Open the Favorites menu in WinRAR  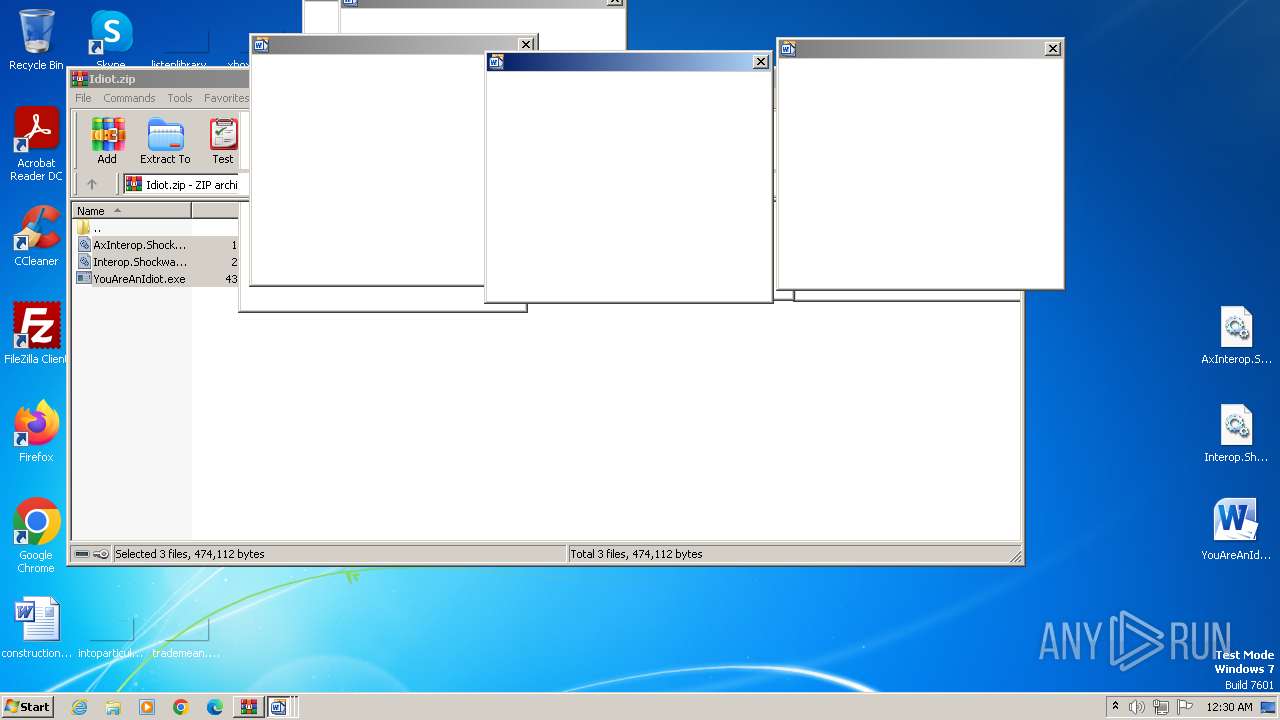226,98
